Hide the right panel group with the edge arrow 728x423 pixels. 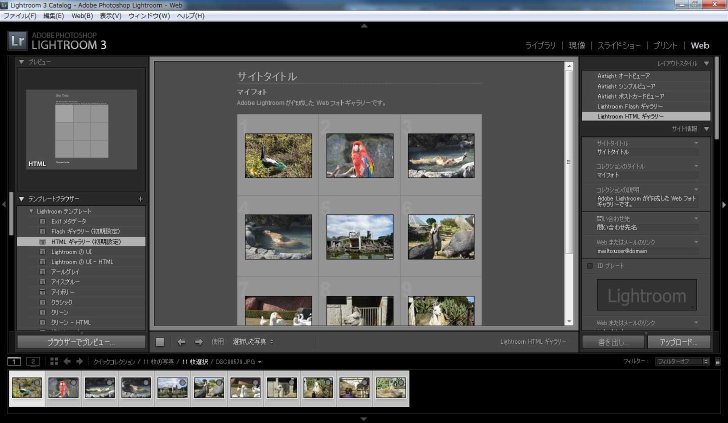tap(724, 204)
